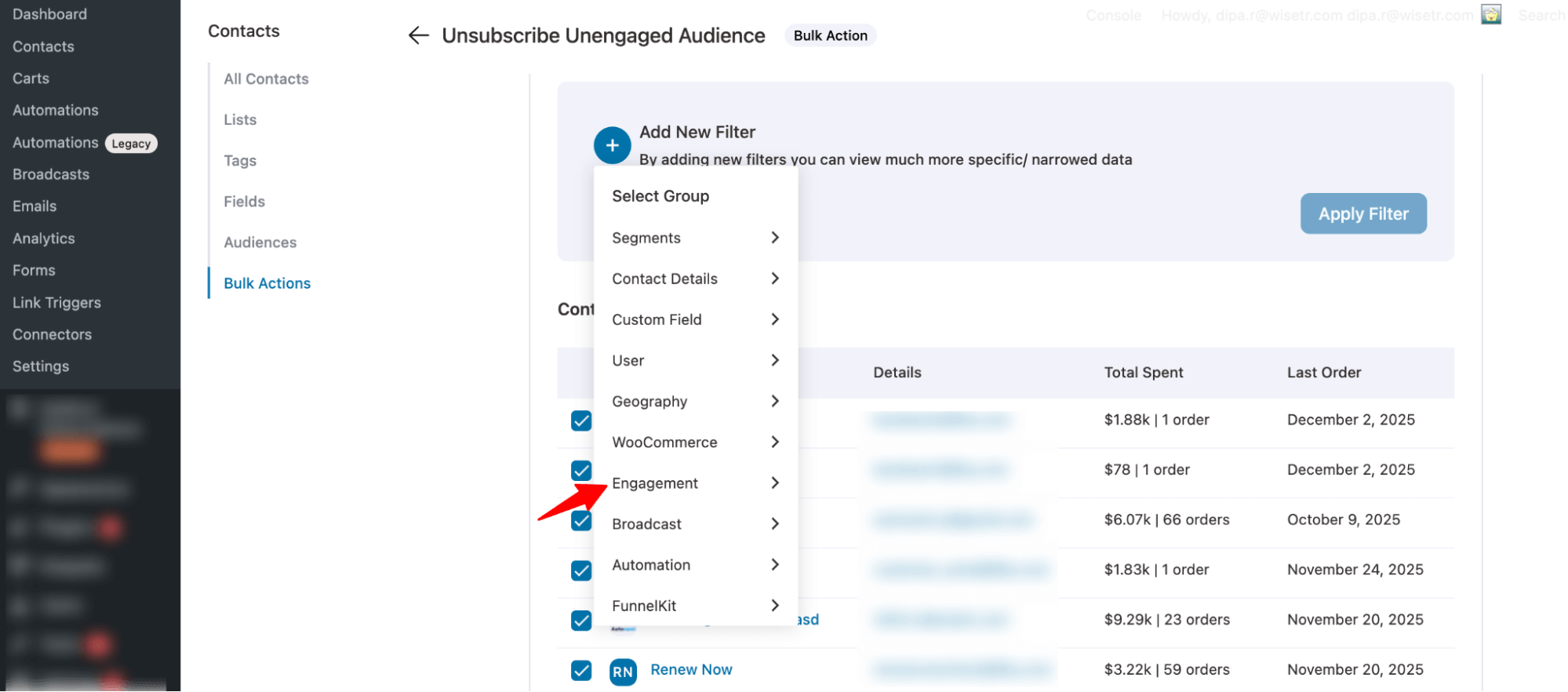This screenshot has height=692, width=1568.
Task: Pick the WooCommerce filter group
Action: point(696,443)
